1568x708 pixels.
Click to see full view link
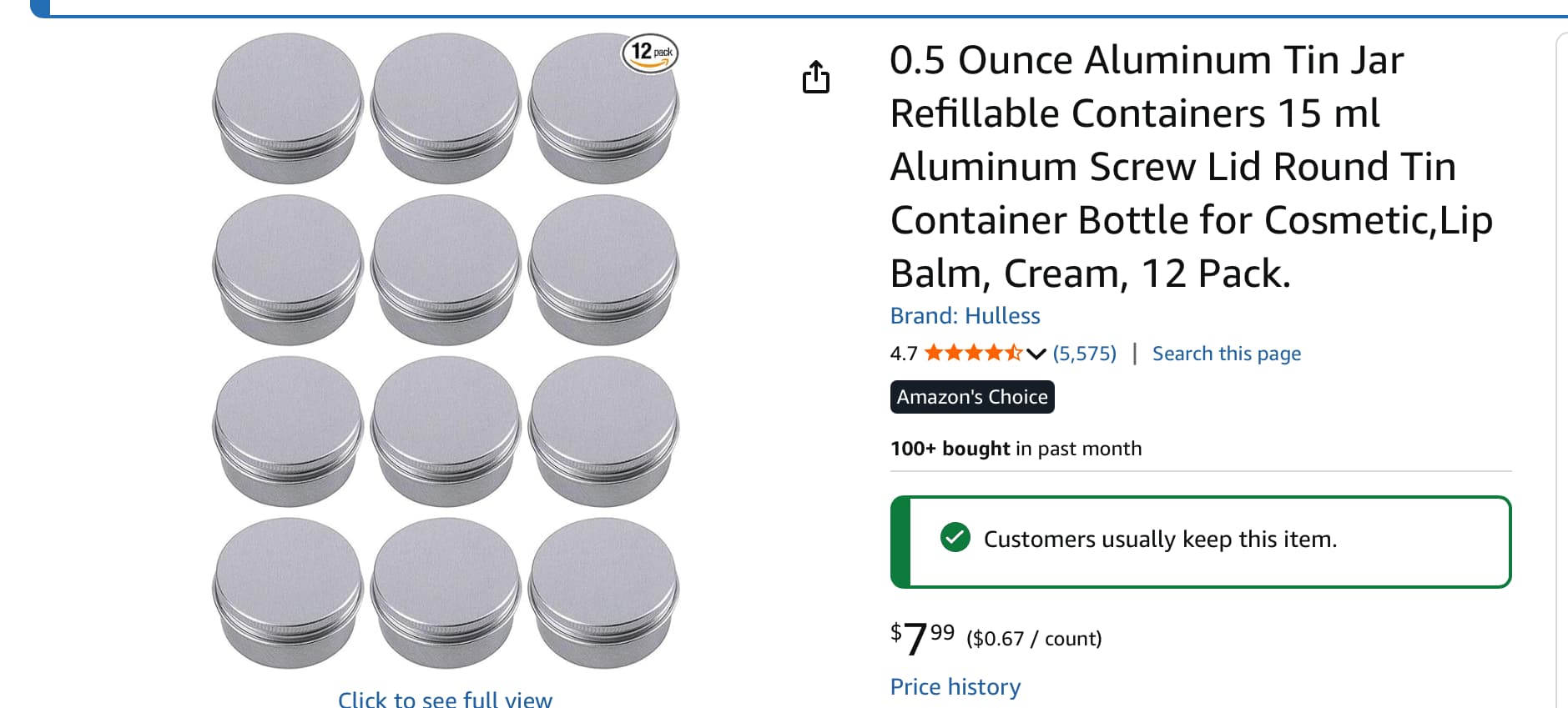click(x=445, y=699)
